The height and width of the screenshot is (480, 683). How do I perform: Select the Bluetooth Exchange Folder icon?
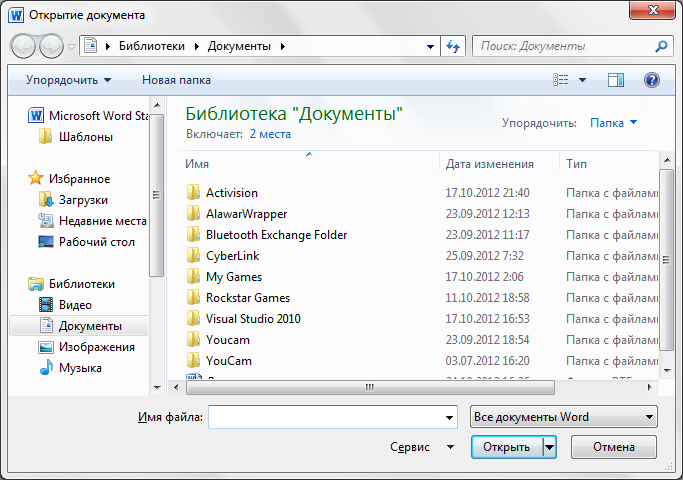(193, 234)
